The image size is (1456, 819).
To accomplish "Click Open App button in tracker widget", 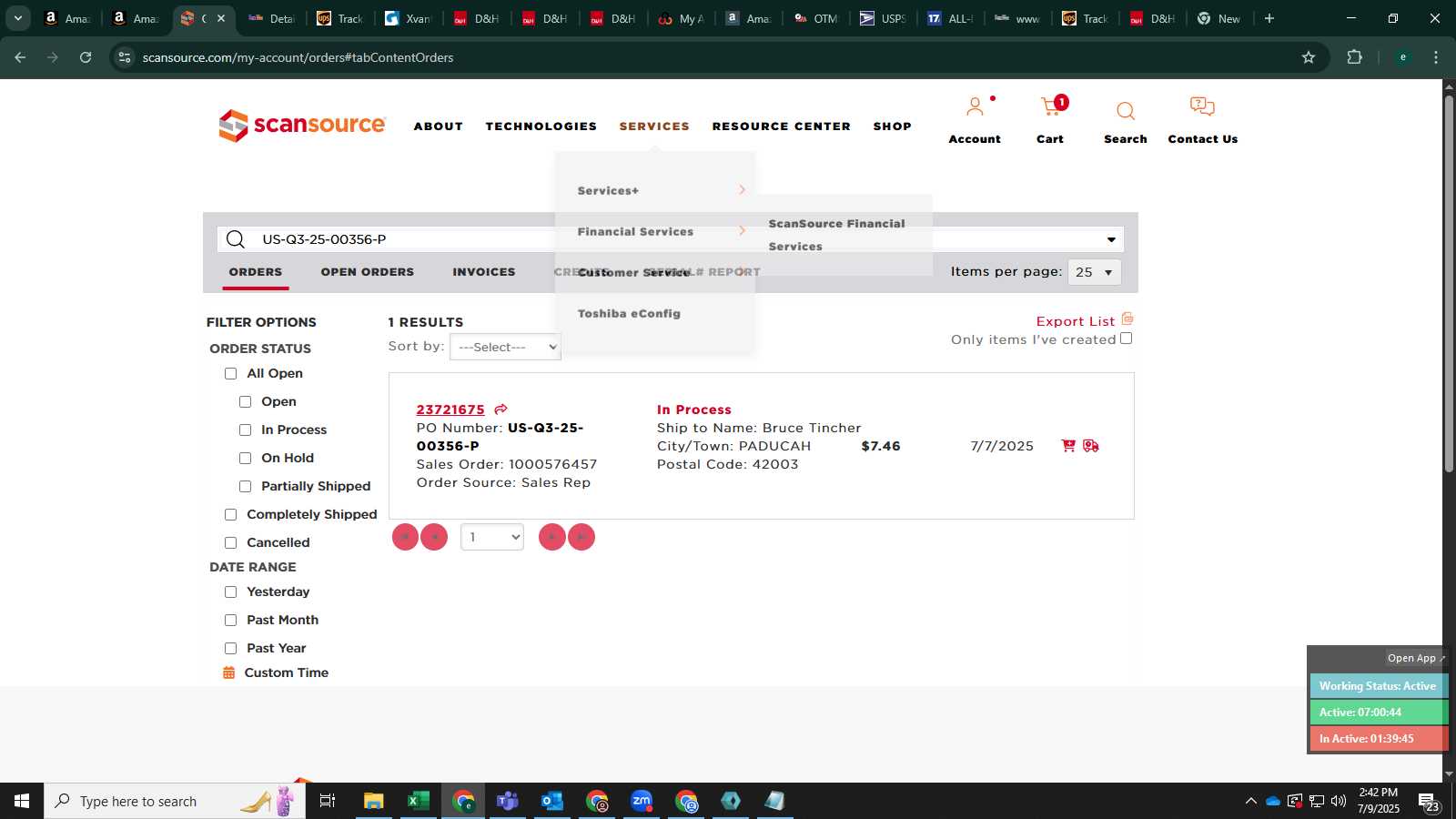I will tap(1415, 658).
